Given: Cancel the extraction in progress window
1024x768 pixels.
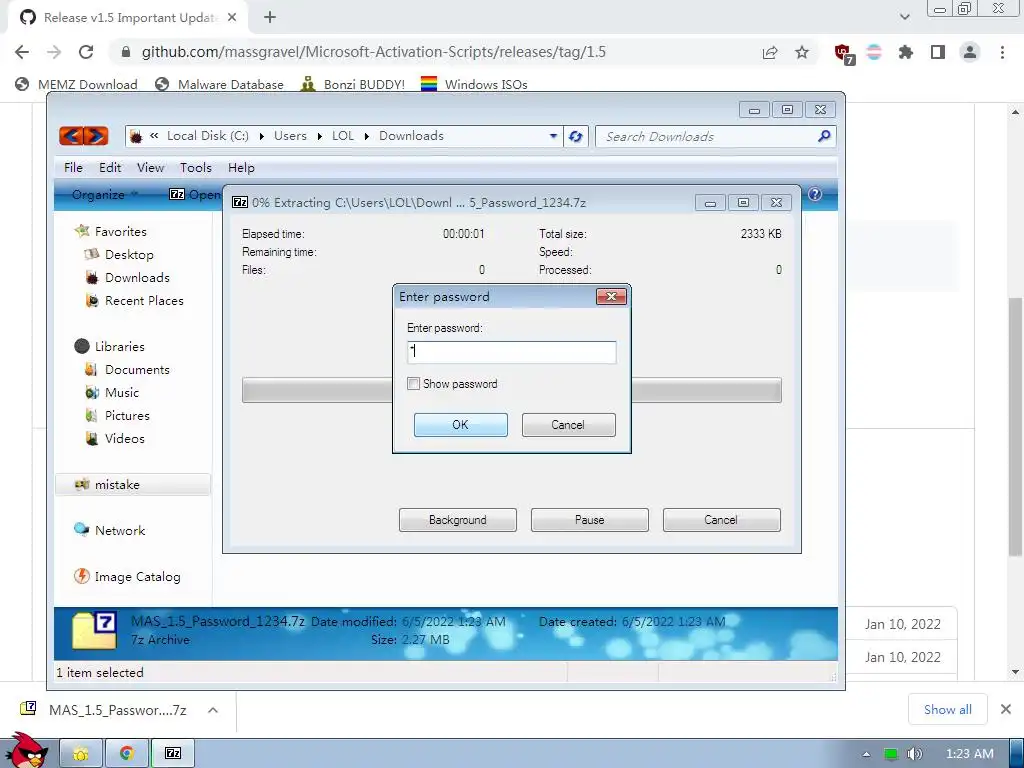Looking at the screenshot, I should tap(722, 520).
